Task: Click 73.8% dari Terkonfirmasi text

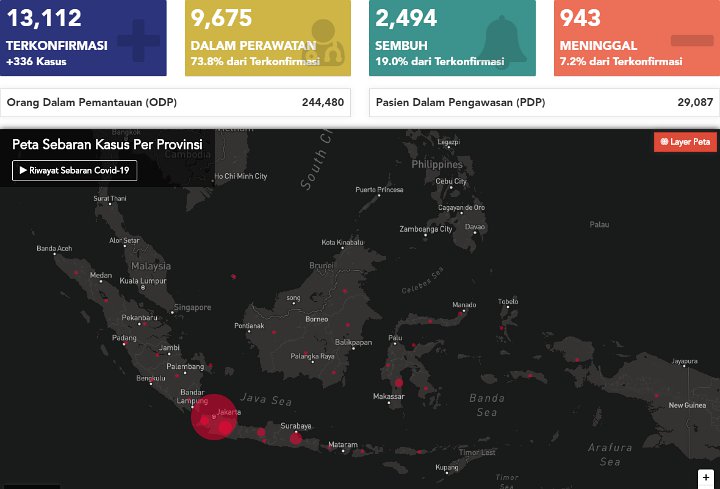Action: pos(255,61)
